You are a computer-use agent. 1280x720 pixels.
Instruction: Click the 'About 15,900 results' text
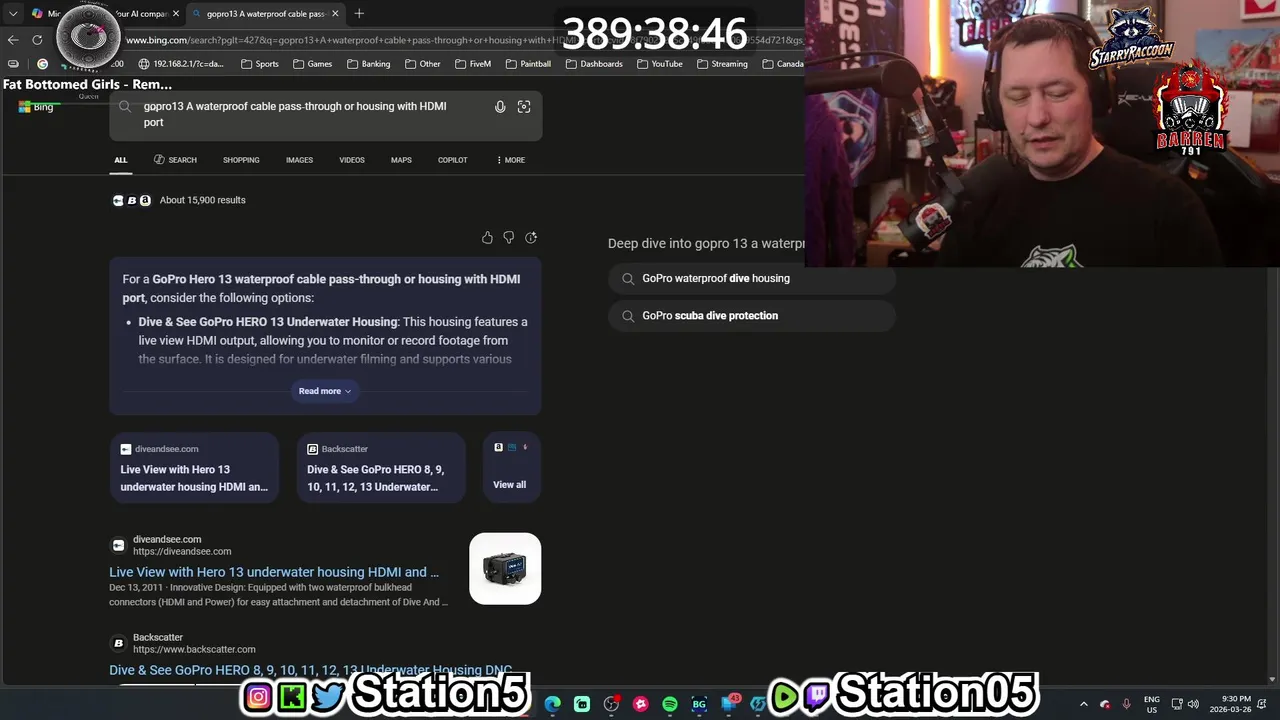203,200
